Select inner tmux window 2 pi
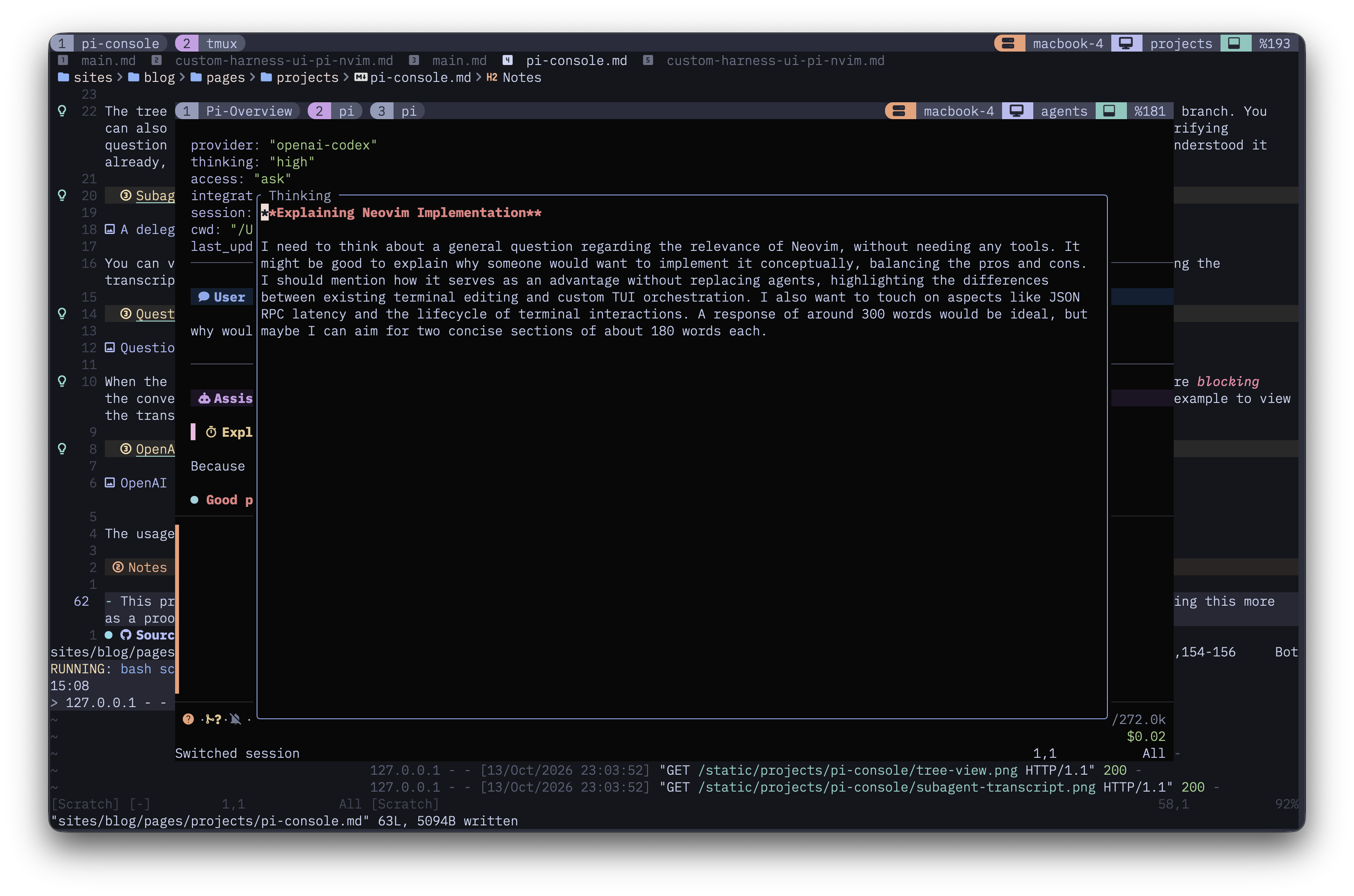Image resolution: width=1354 pixels, height=896 pixels. (x=334, y=111)
